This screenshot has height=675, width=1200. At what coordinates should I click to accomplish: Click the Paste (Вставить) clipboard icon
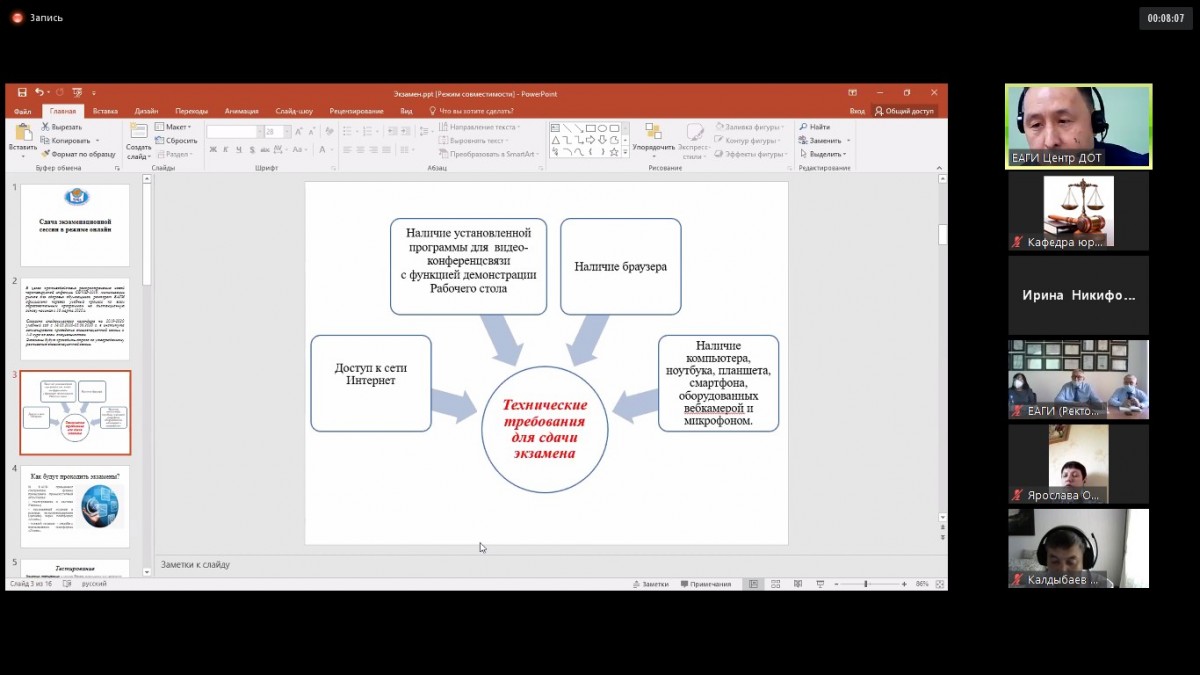coord(22,136)
